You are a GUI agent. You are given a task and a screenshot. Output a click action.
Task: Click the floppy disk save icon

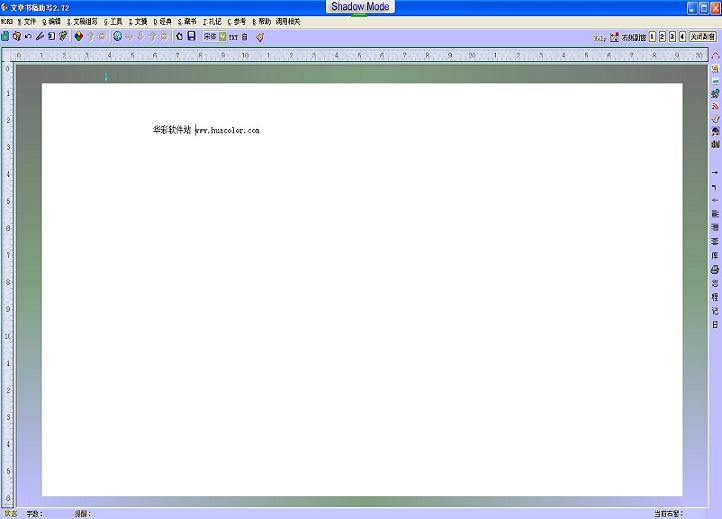191,36
